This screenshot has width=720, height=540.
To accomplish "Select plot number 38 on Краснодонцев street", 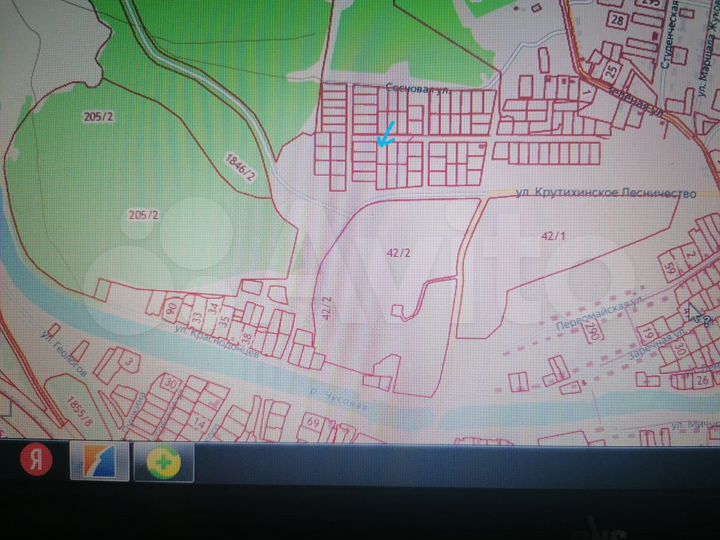I will pos(244,325).
